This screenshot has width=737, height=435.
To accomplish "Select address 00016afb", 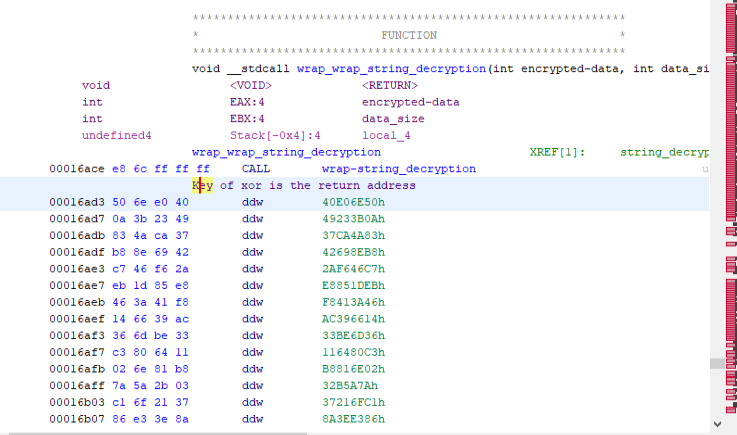I will click(x=77, y=369).
